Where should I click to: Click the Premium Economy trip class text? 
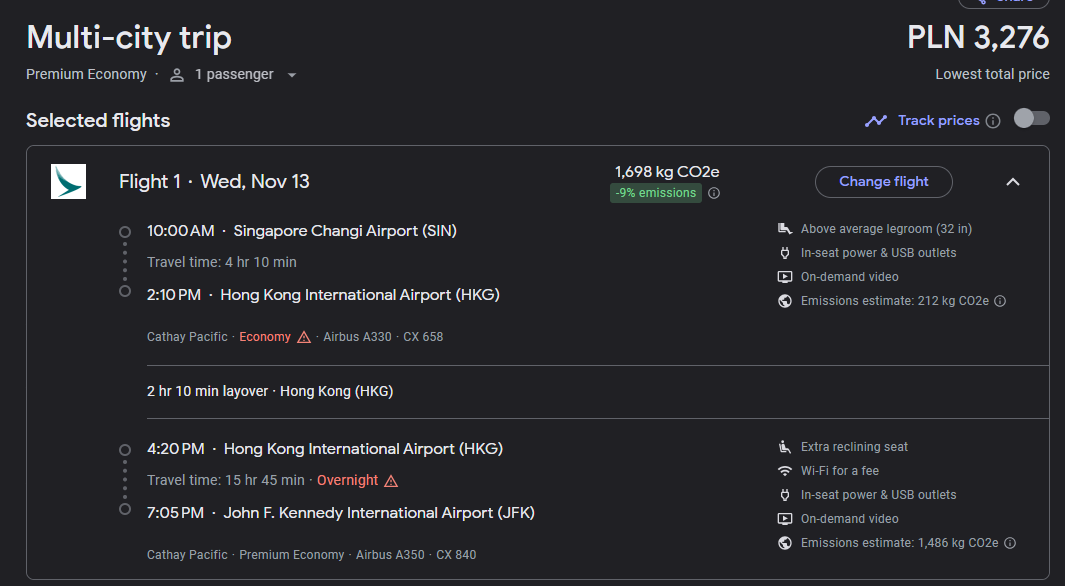(86, 74)
